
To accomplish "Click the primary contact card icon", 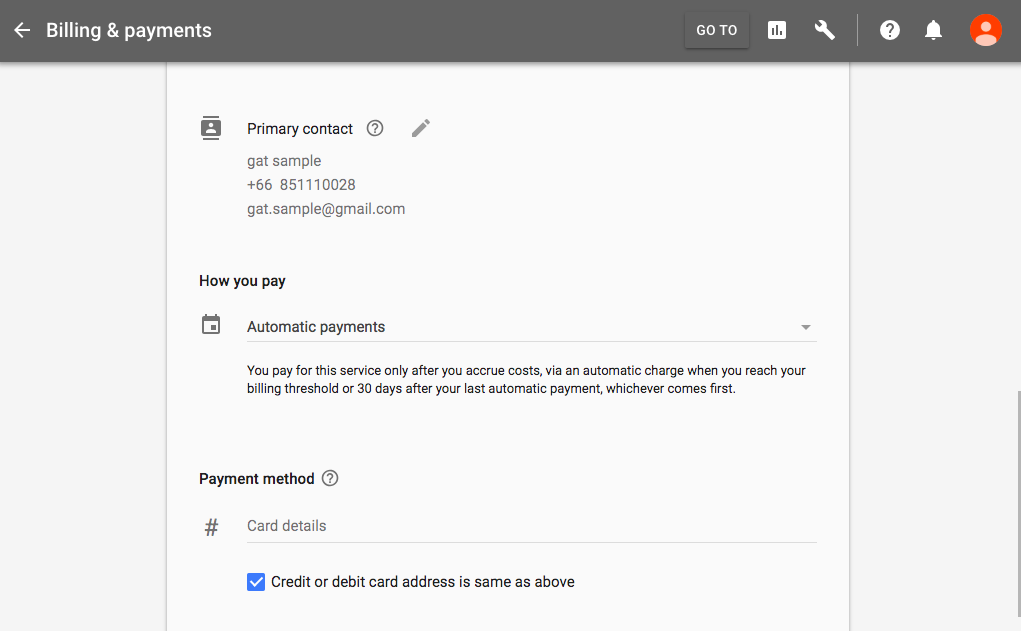I will [211, 128].
